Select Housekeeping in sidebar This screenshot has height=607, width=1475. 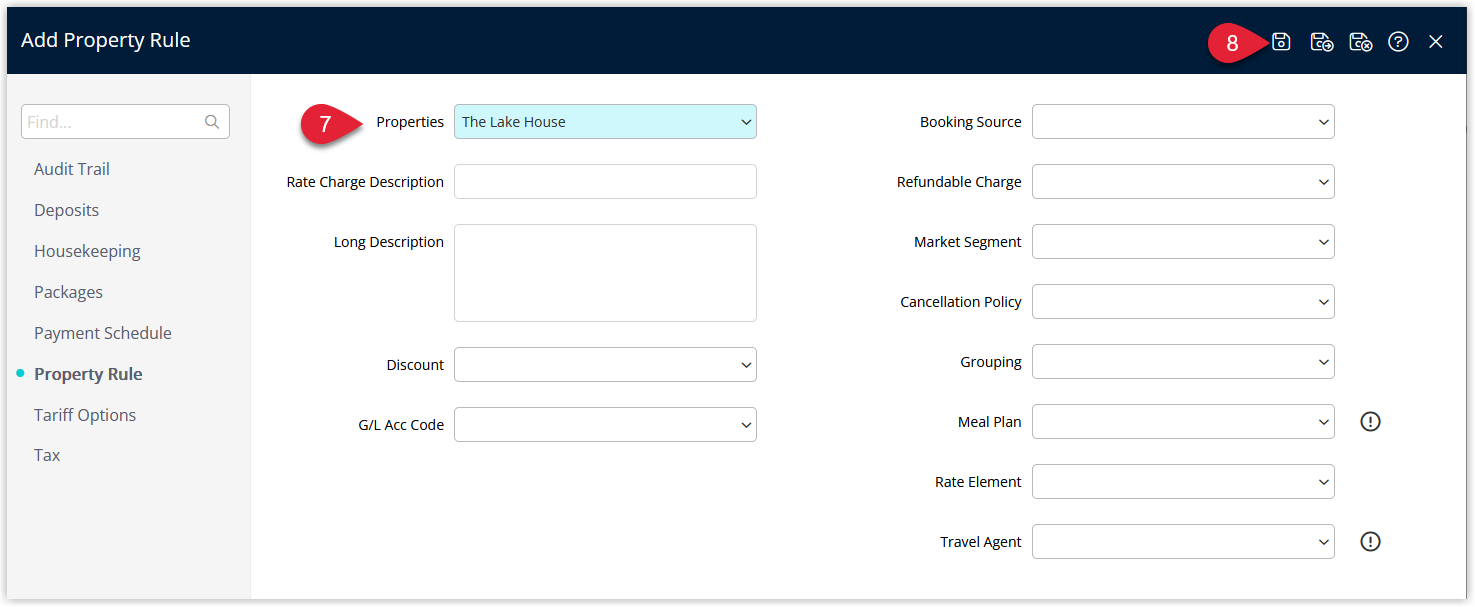coord(87,251)
